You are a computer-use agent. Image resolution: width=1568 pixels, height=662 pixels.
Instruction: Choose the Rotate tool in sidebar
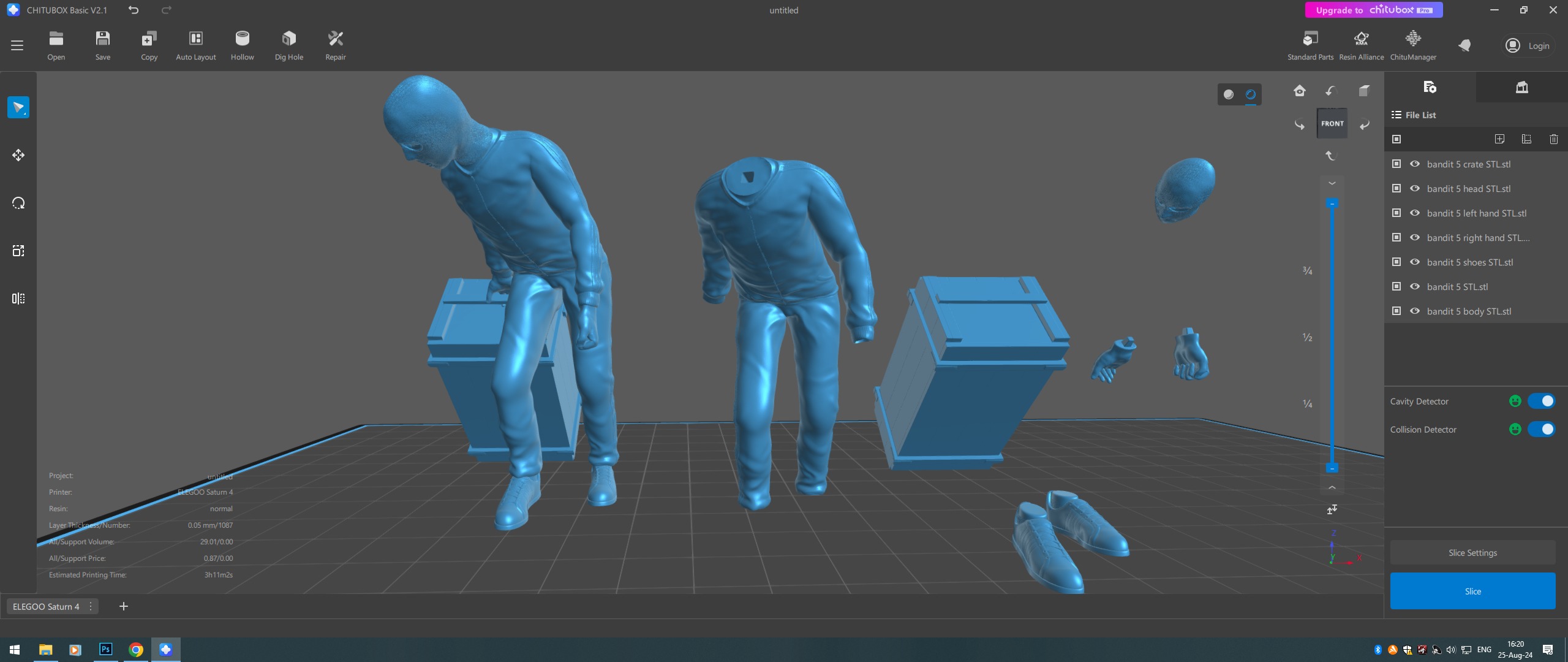tap(18, 203)
